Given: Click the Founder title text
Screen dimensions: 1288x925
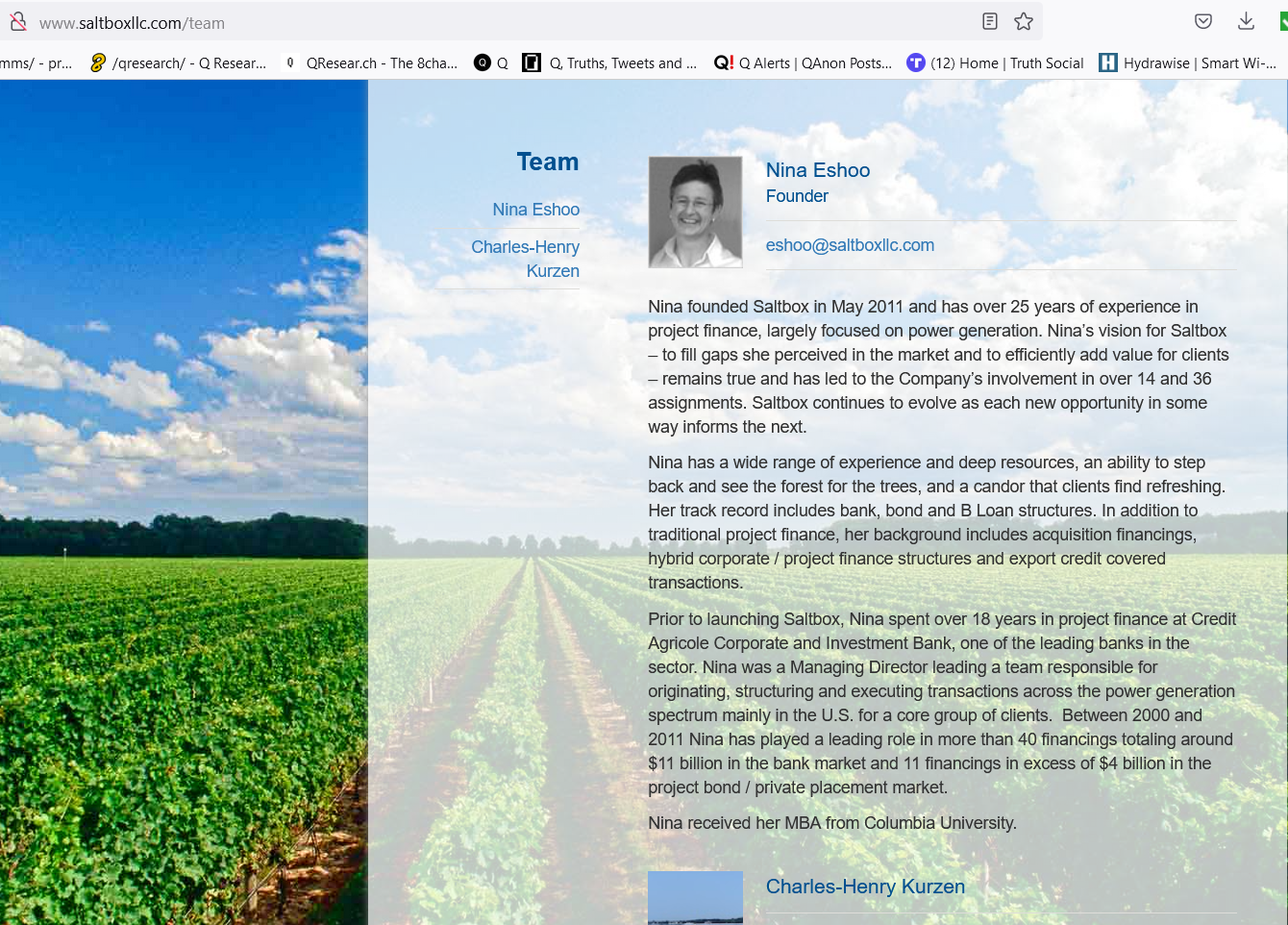Looking at the screenshot, I should coord(797,196).
